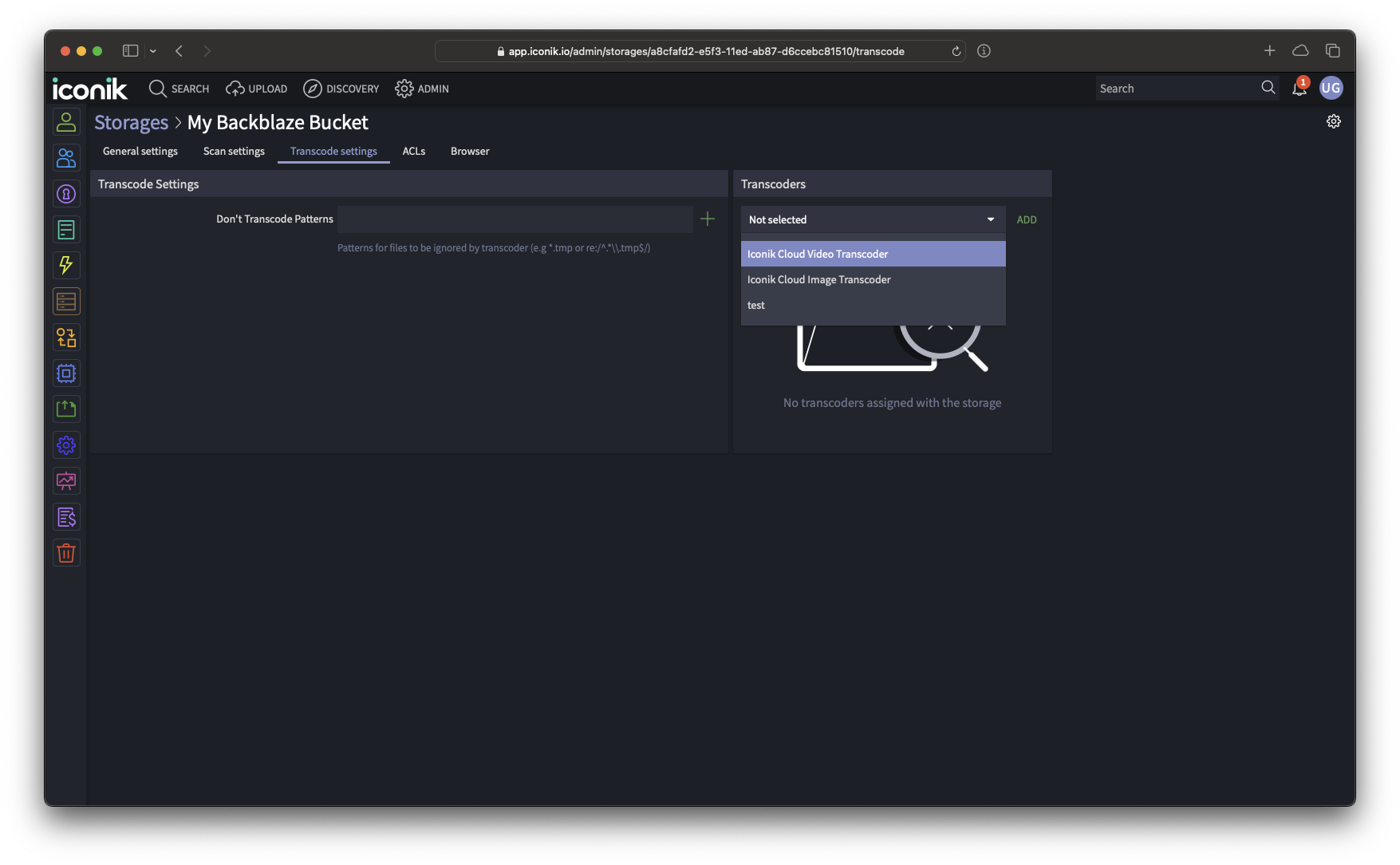Open UPLOAD in top navigation

(256, 89)
